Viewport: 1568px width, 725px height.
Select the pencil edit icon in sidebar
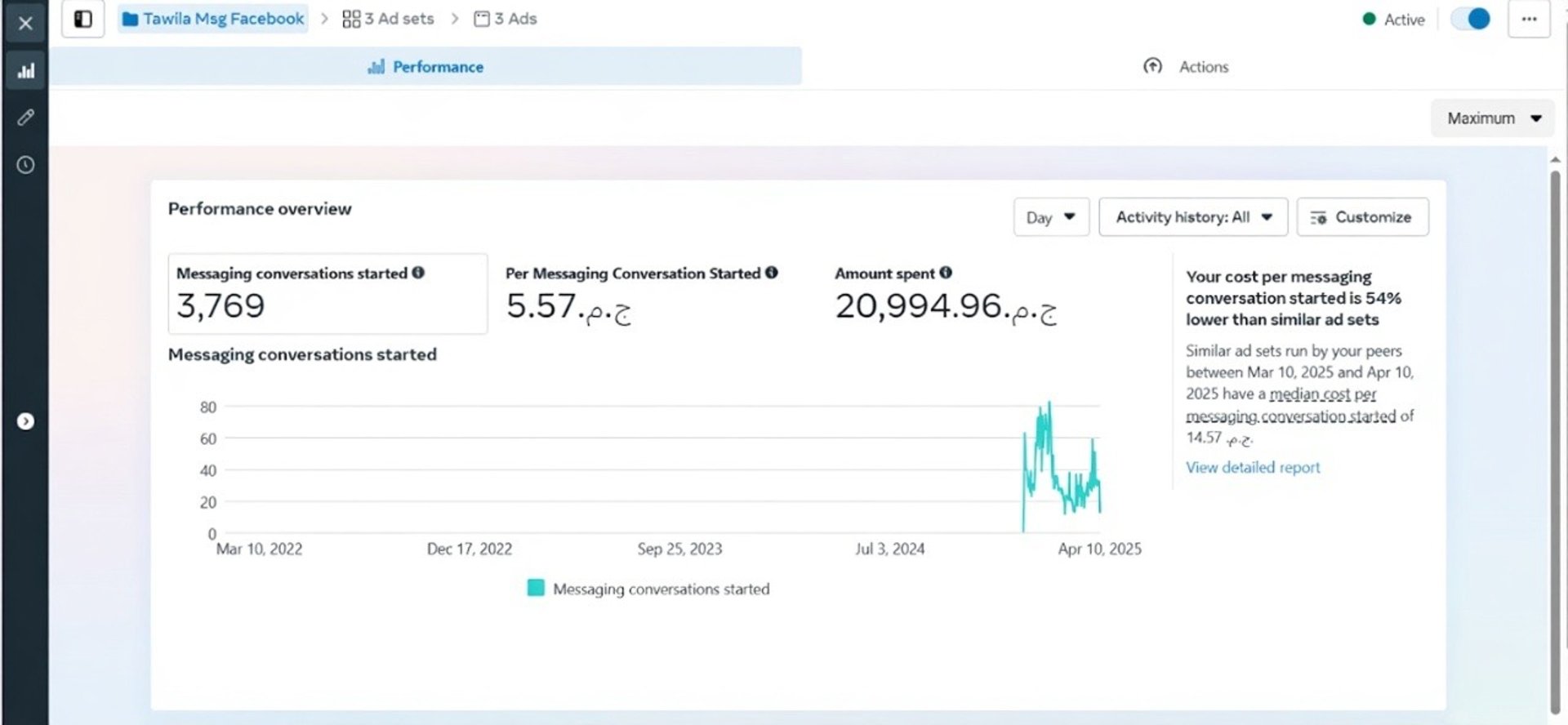[x=25, y=118]
